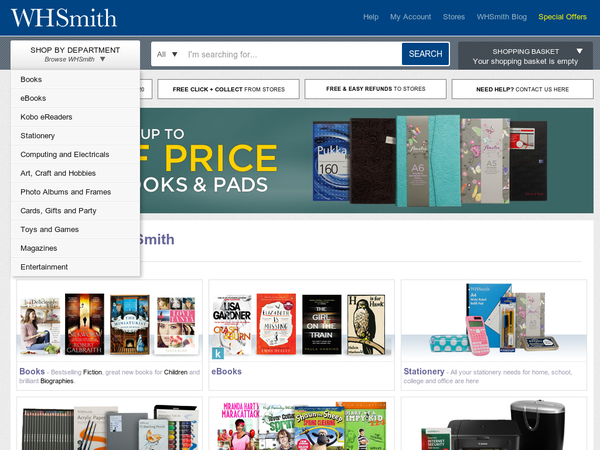Click the Kobo 'k' badge icon
This screenshot has width=600, height=450.
[218, 353]
